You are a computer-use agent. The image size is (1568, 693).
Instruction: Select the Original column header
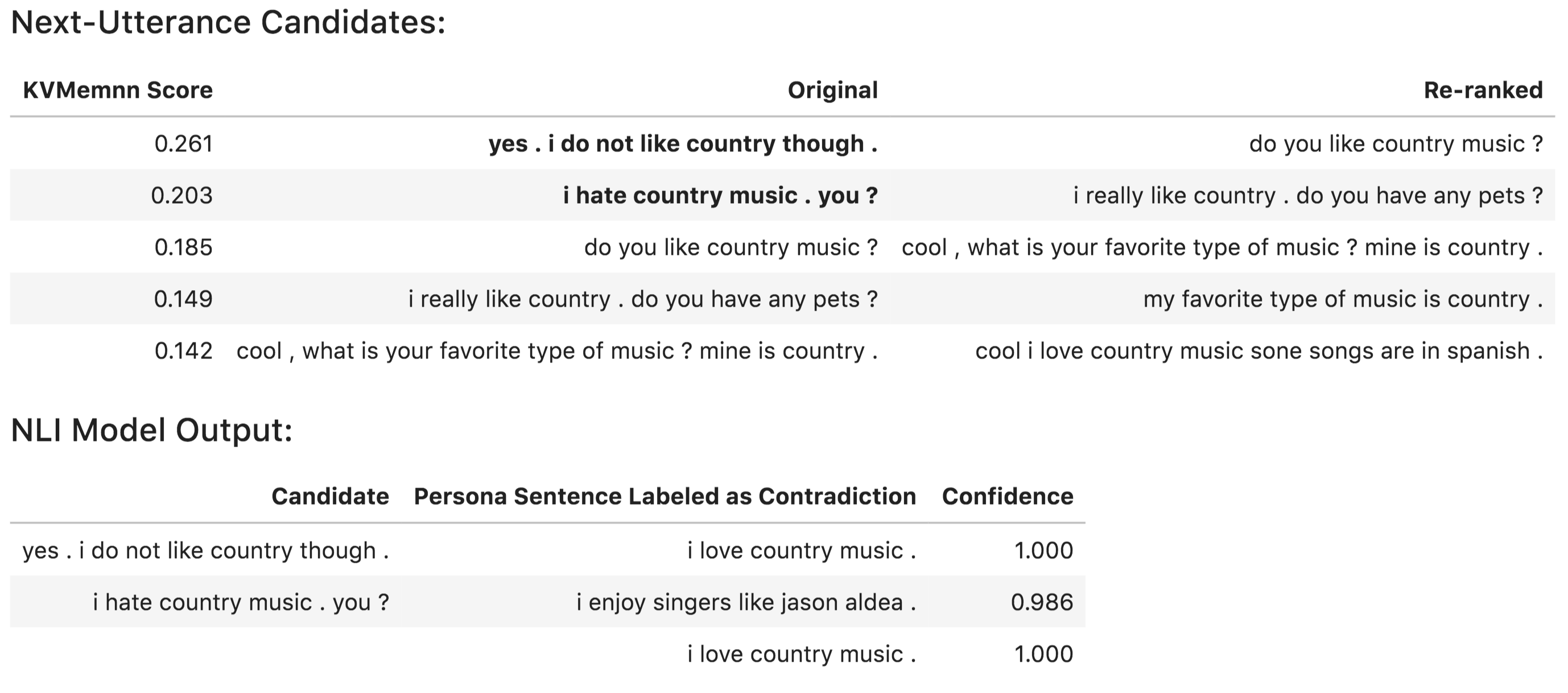tap(832, 90)
